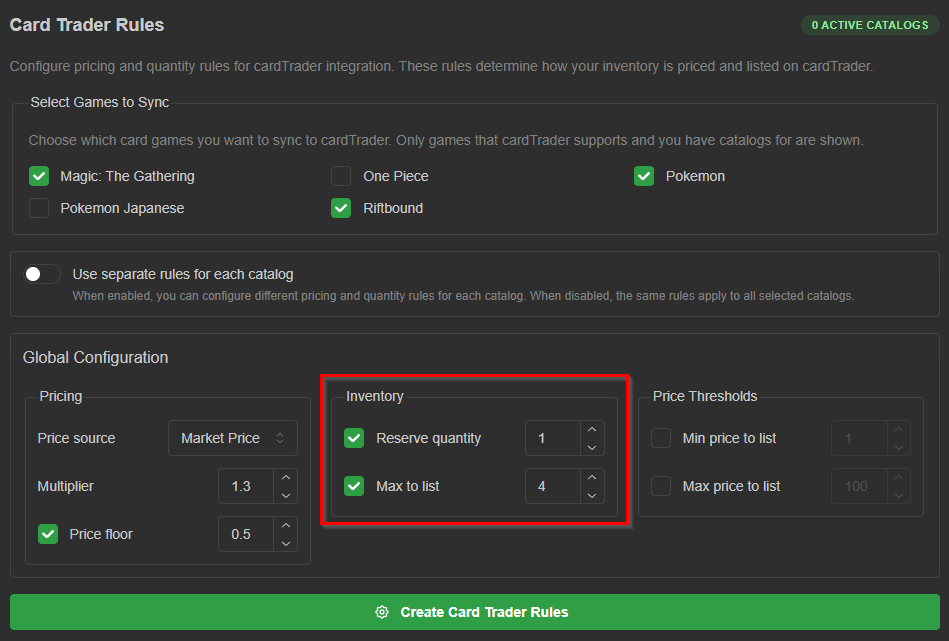This screenshot has height=641, width=949.
Task: Increase Reserve quantity using up arrow
Action: [592, 429]
